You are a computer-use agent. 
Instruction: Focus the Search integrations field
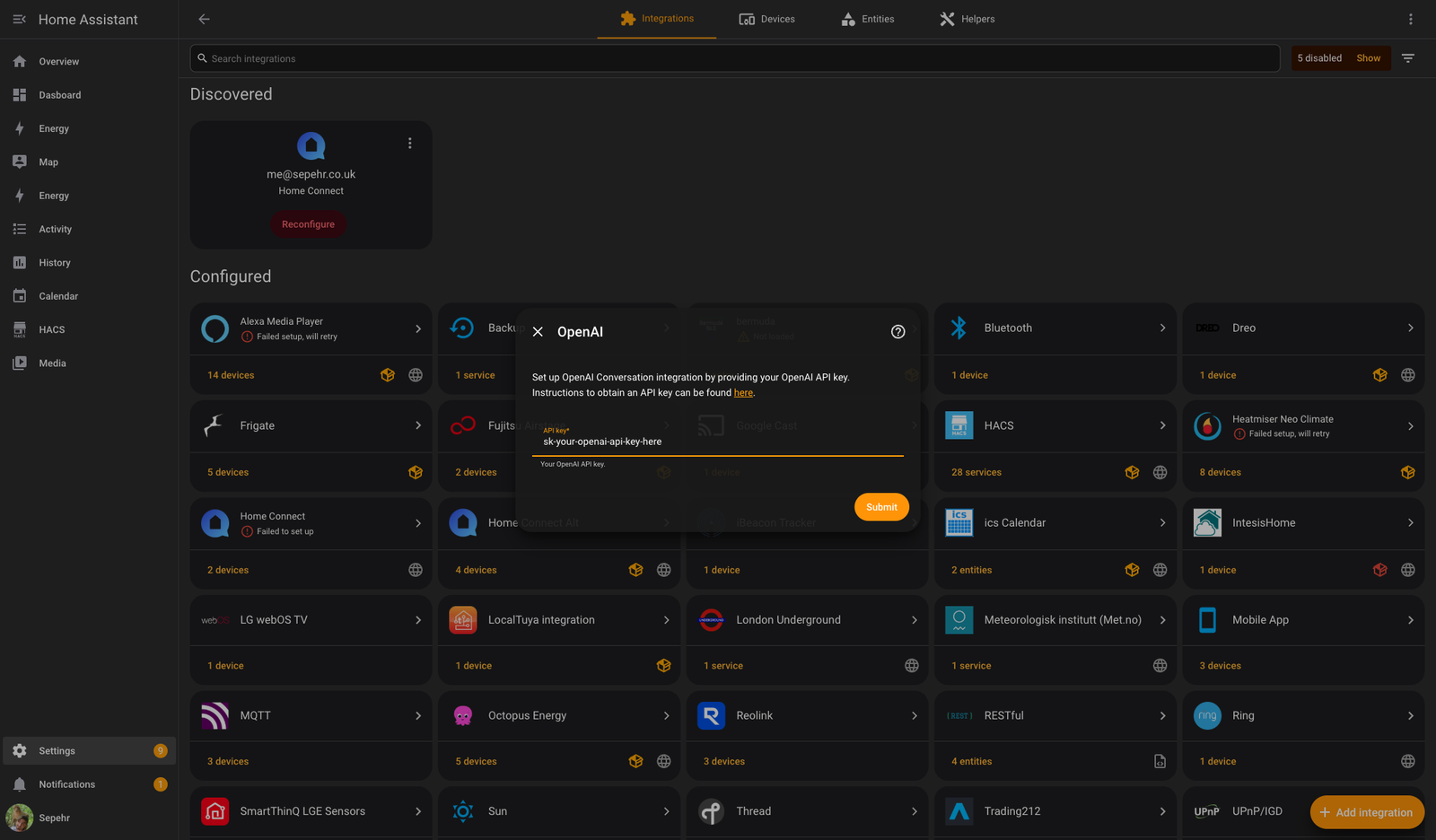tap(735, 58)
